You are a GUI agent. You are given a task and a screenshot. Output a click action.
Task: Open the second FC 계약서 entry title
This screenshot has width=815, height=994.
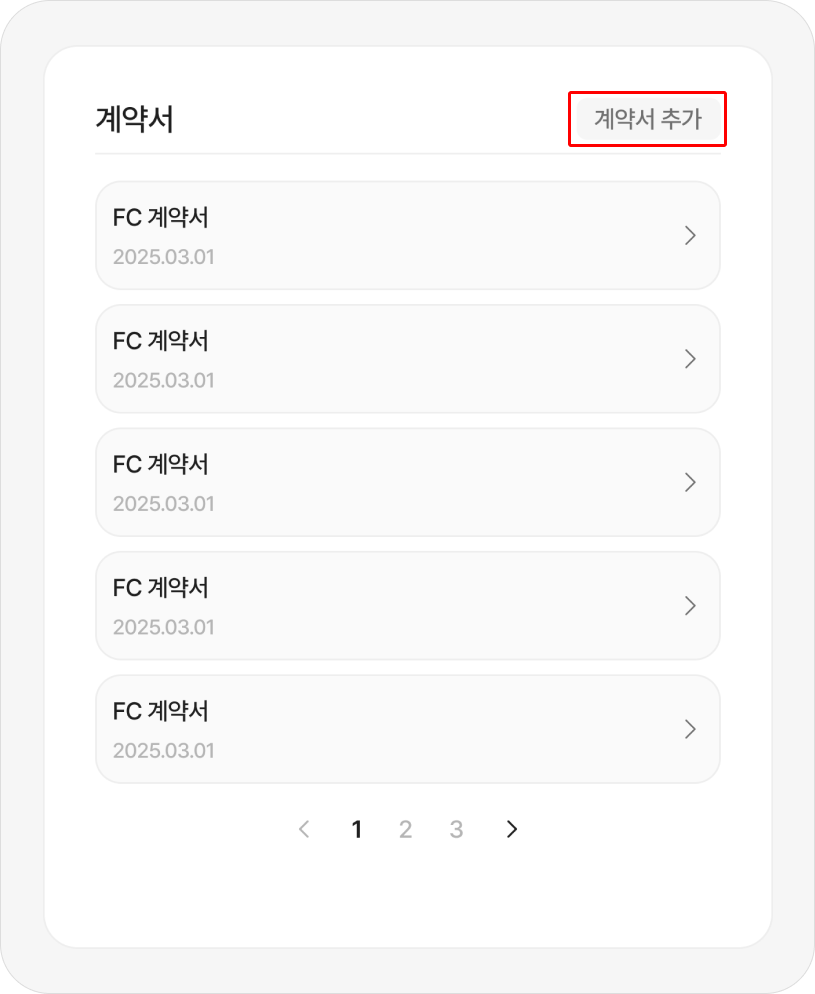(161, 341)
